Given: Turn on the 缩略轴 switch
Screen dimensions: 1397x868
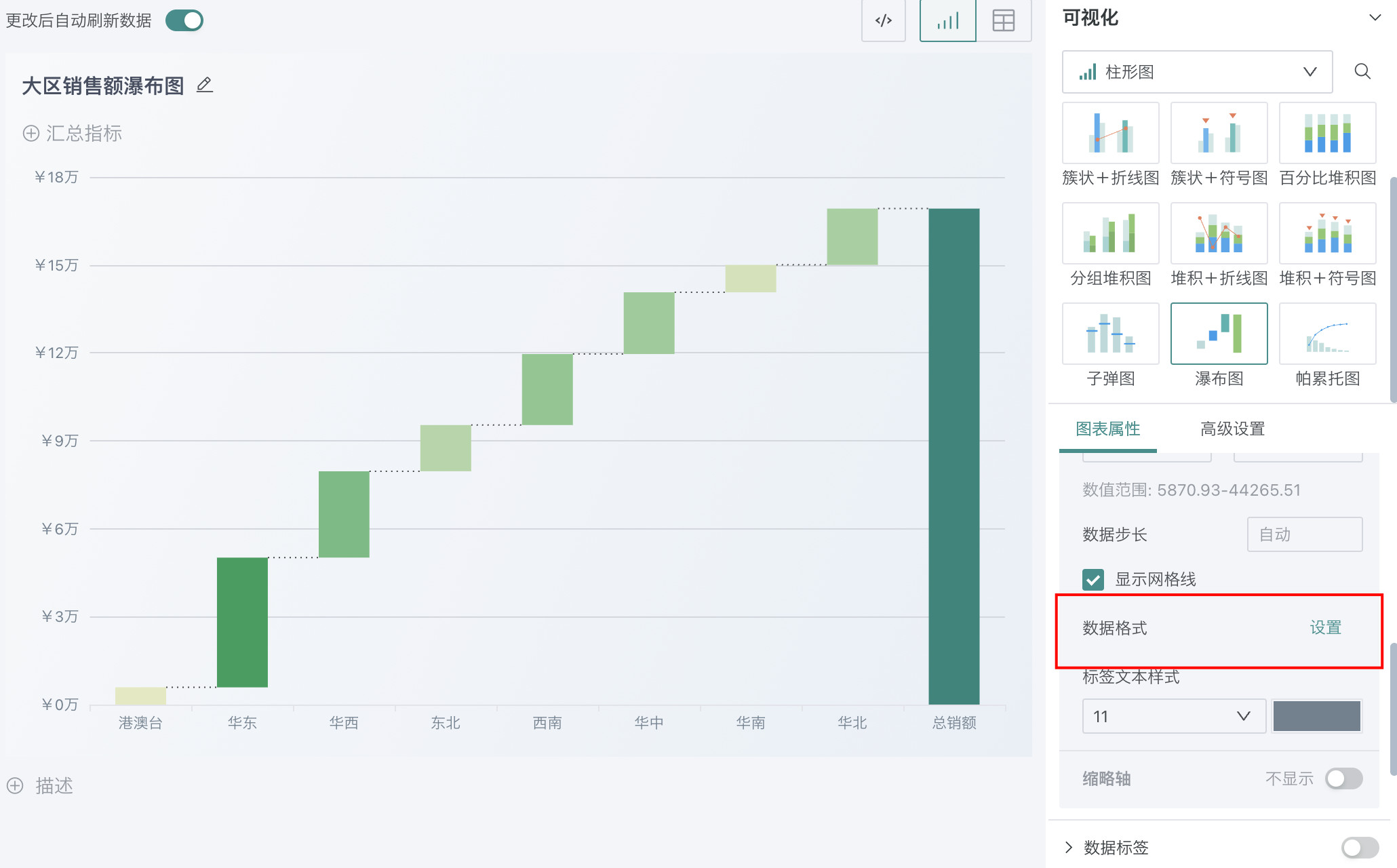Looking at the screenshot, I should [1343, 778].
